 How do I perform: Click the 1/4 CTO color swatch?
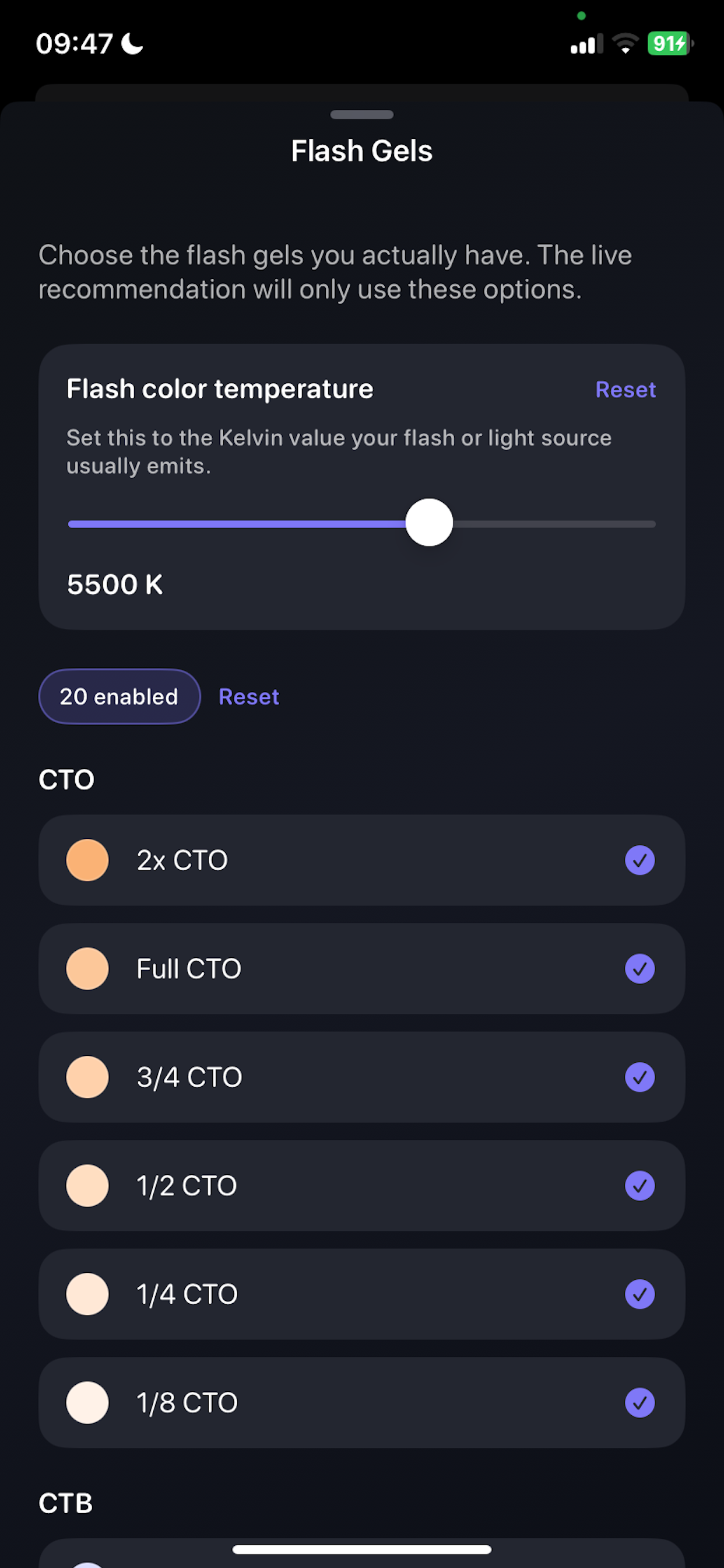pyautogui.click(x=87, y=1293)
